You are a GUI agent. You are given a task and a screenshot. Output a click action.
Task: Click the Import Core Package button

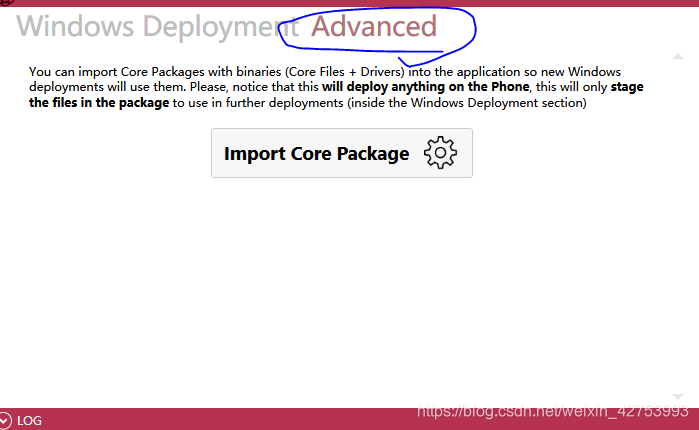click(x=342, y=153)
